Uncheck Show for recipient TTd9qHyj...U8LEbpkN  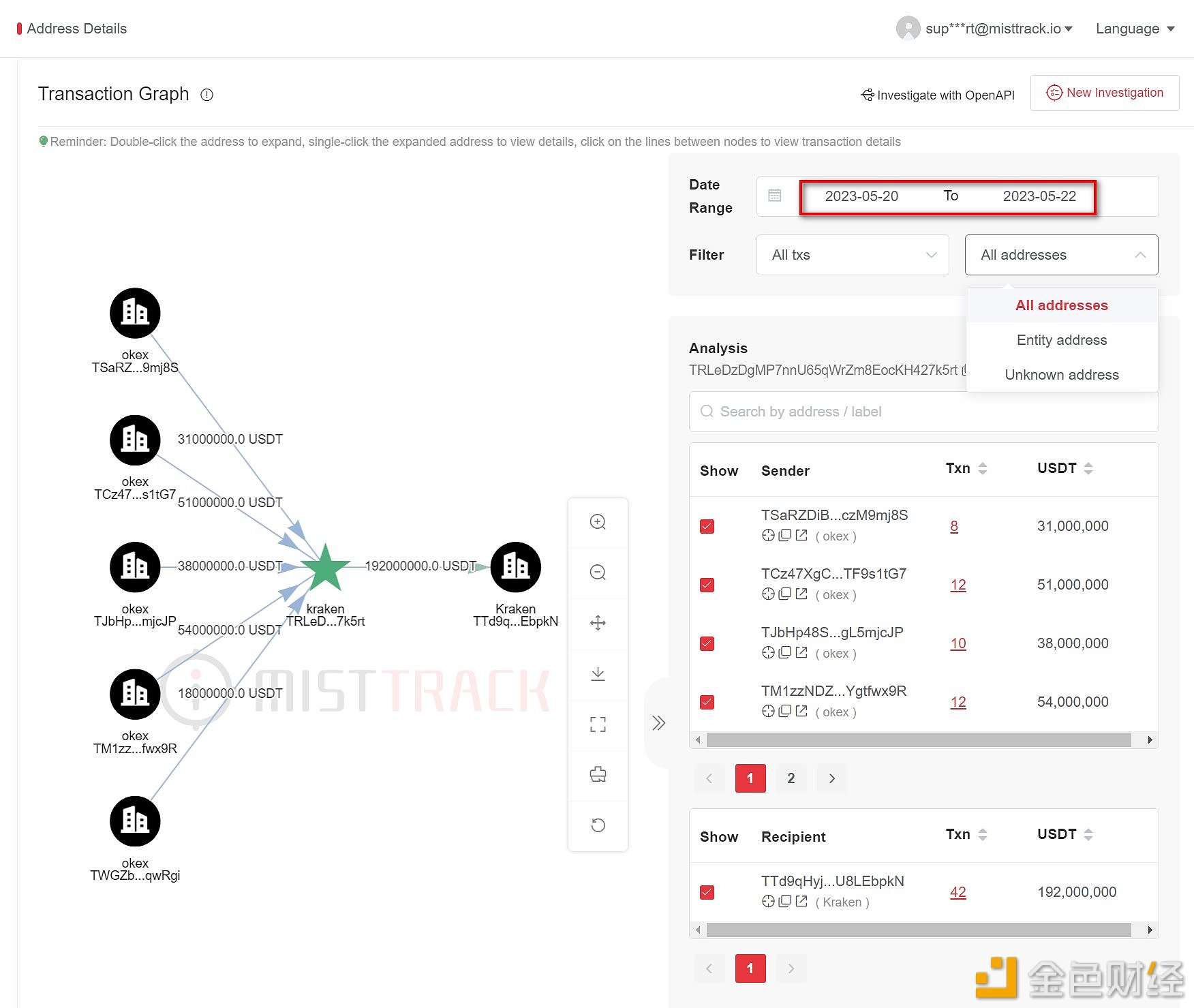point(707,892)
